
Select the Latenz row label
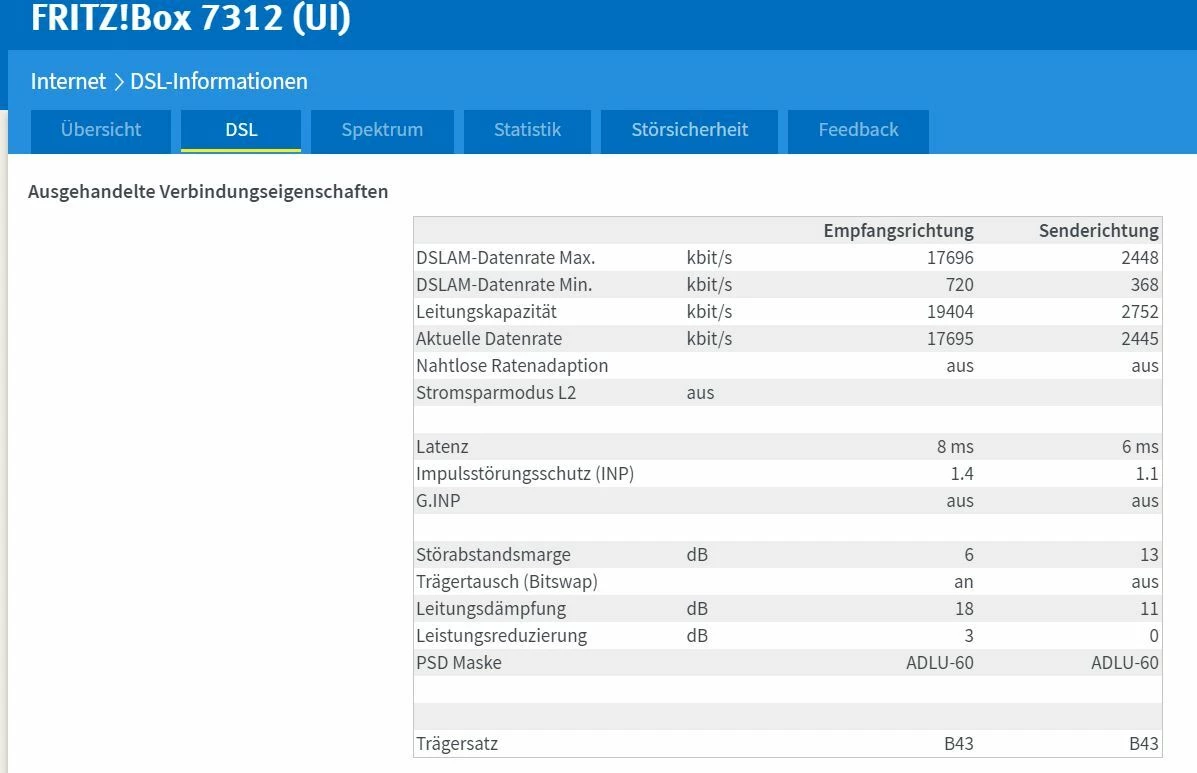point(442,446)
